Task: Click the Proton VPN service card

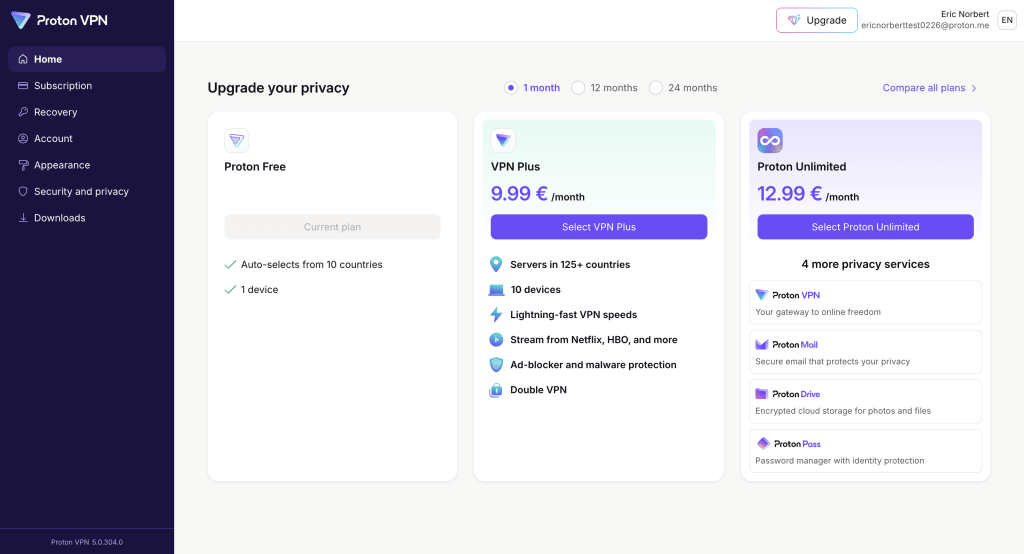Action: pos(865,302)
